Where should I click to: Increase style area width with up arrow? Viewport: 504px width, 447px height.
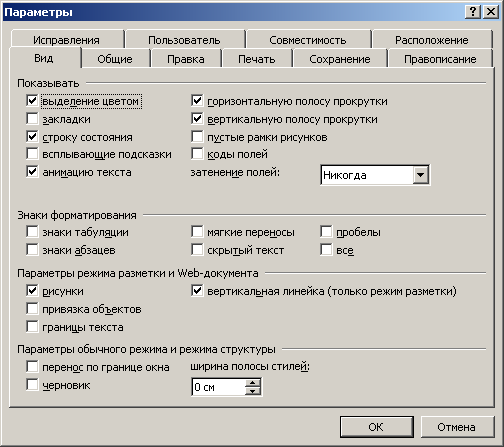coord(253,383)
